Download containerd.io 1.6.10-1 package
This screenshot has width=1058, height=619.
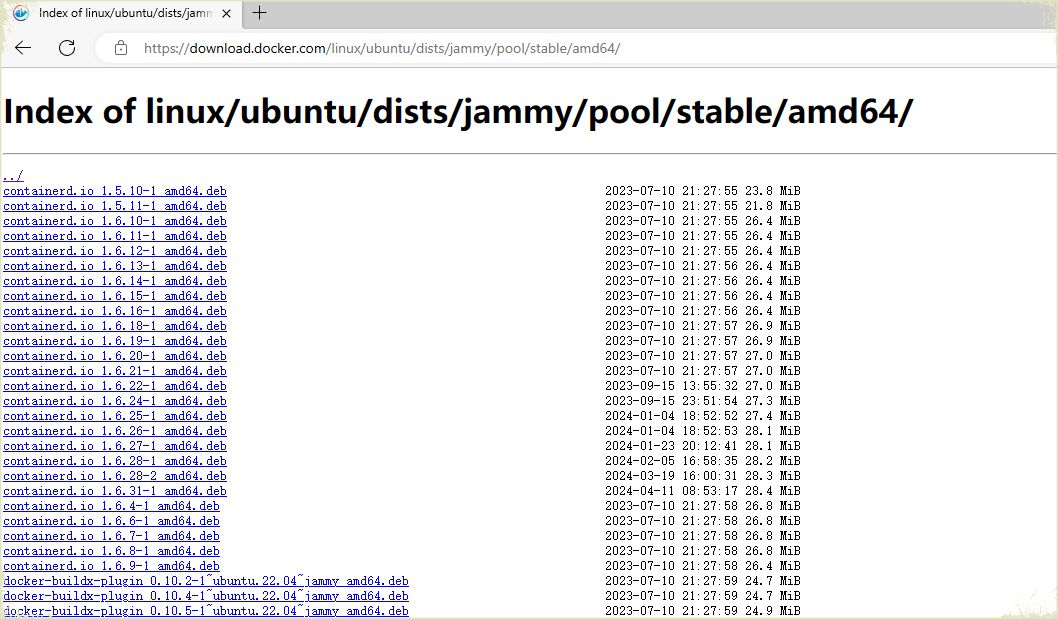click(115, 221)
